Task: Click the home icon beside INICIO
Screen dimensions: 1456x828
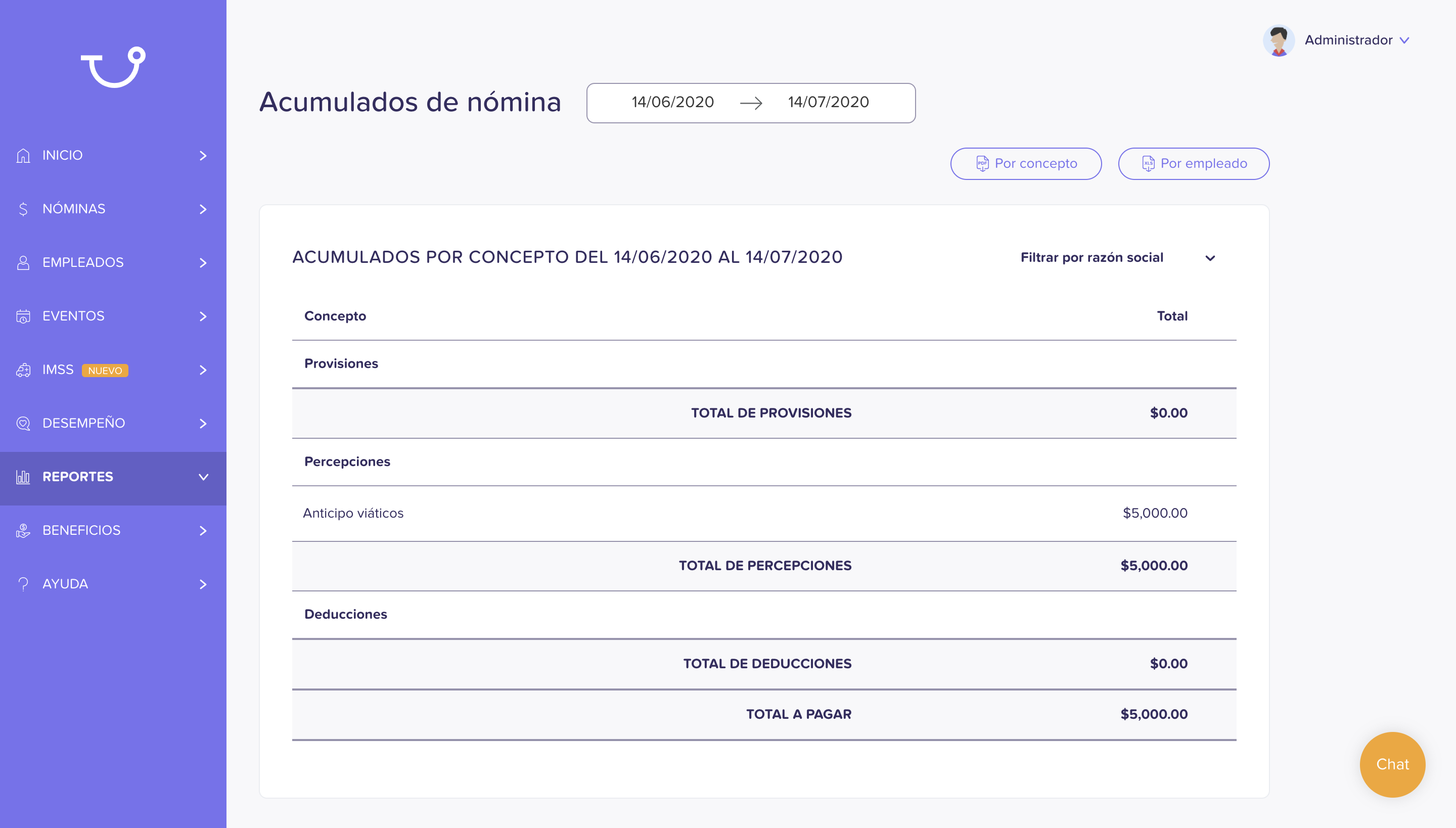Action: click(23, 155)
